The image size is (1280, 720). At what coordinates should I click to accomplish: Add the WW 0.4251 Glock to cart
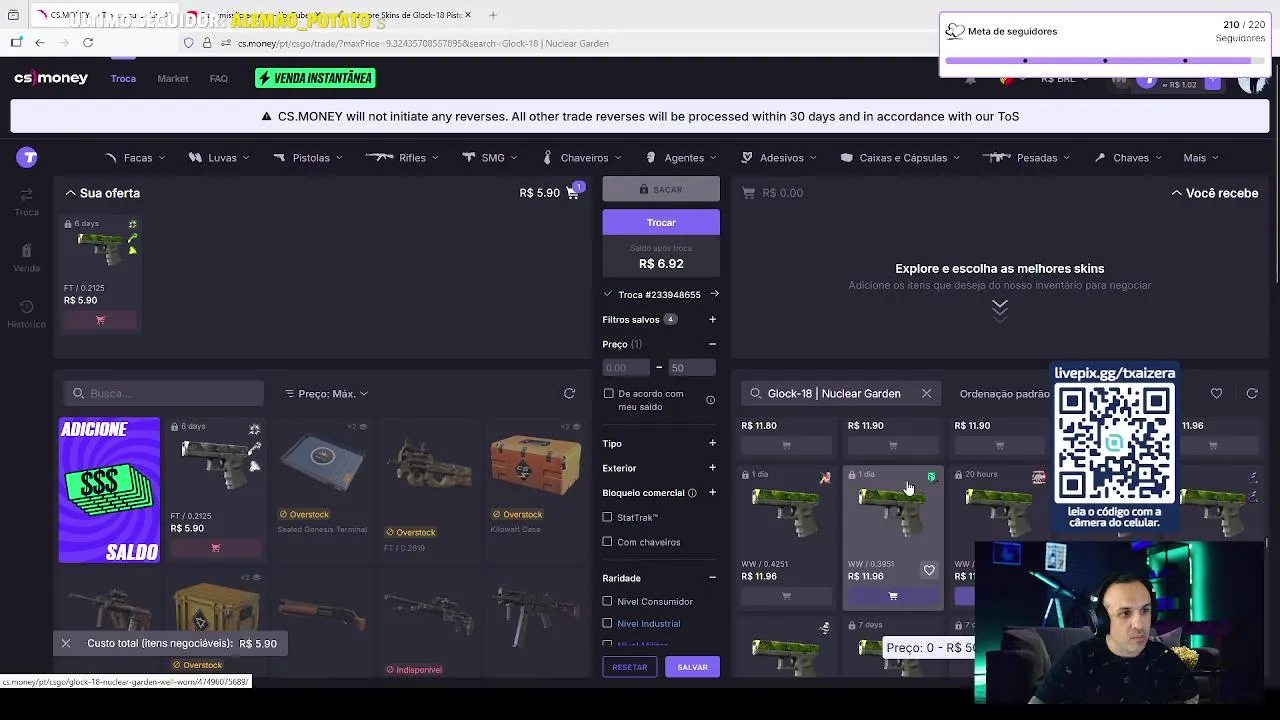786,597
